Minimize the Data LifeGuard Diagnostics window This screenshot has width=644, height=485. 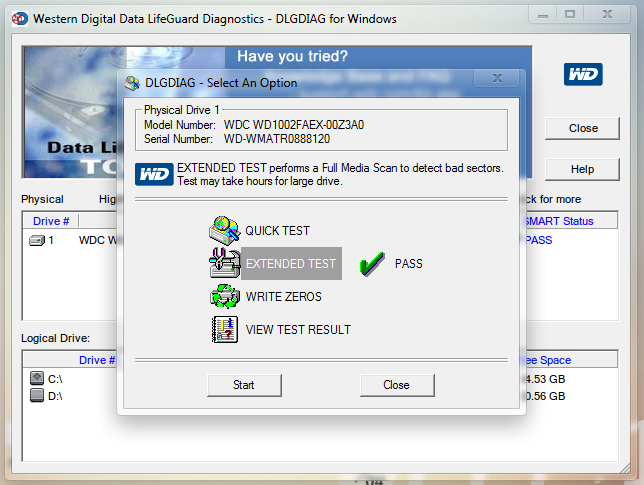543,15
